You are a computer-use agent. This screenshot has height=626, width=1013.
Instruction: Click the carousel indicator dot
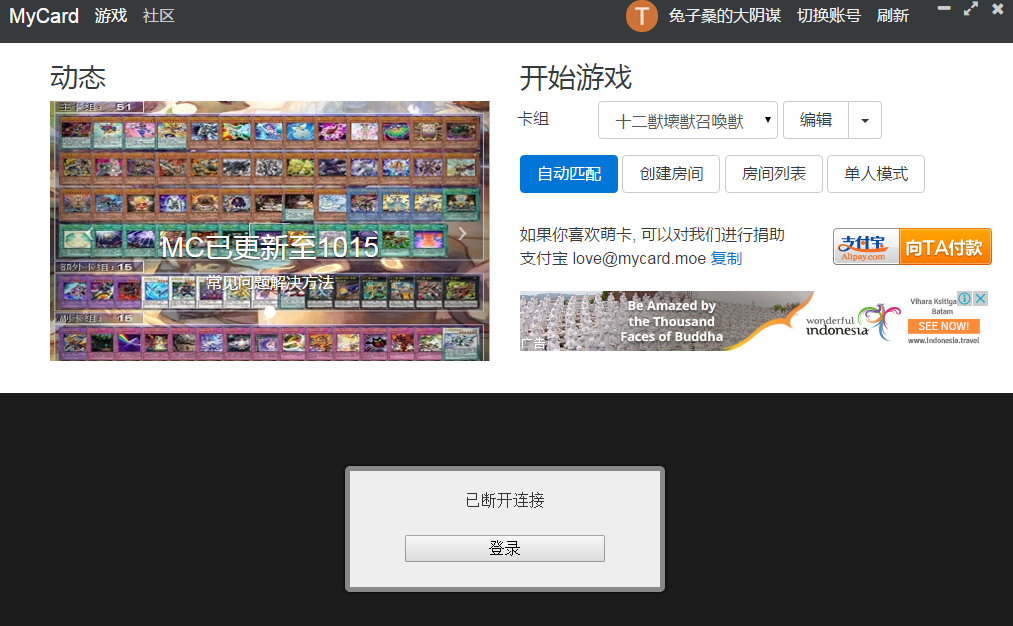coord(269,312)
